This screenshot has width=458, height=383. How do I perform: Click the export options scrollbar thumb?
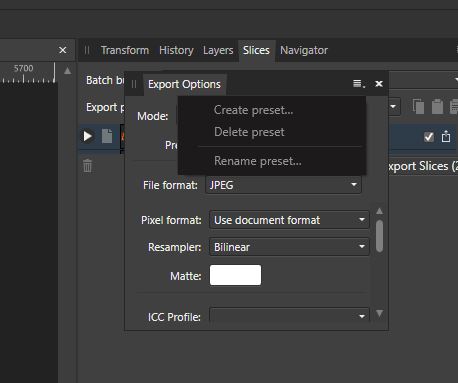coord(379,236)
